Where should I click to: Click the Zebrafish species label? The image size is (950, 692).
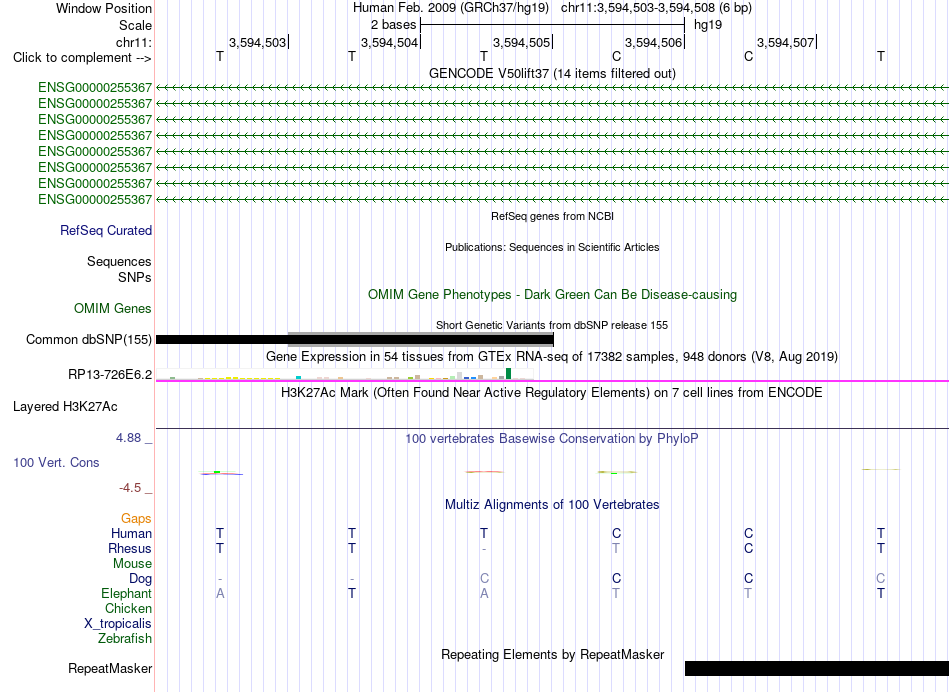(x=125, y=638)
